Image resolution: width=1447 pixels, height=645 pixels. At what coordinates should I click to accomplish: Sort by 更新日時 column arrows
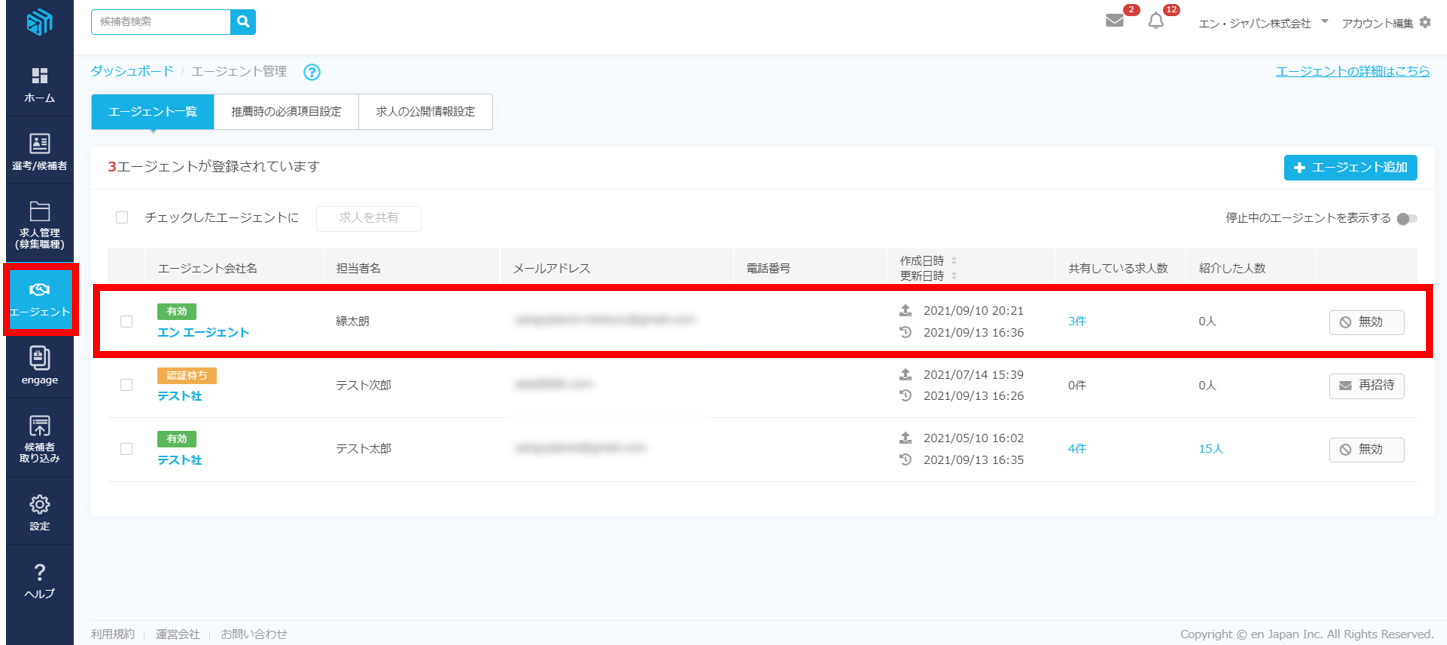(x=954, y=276)
